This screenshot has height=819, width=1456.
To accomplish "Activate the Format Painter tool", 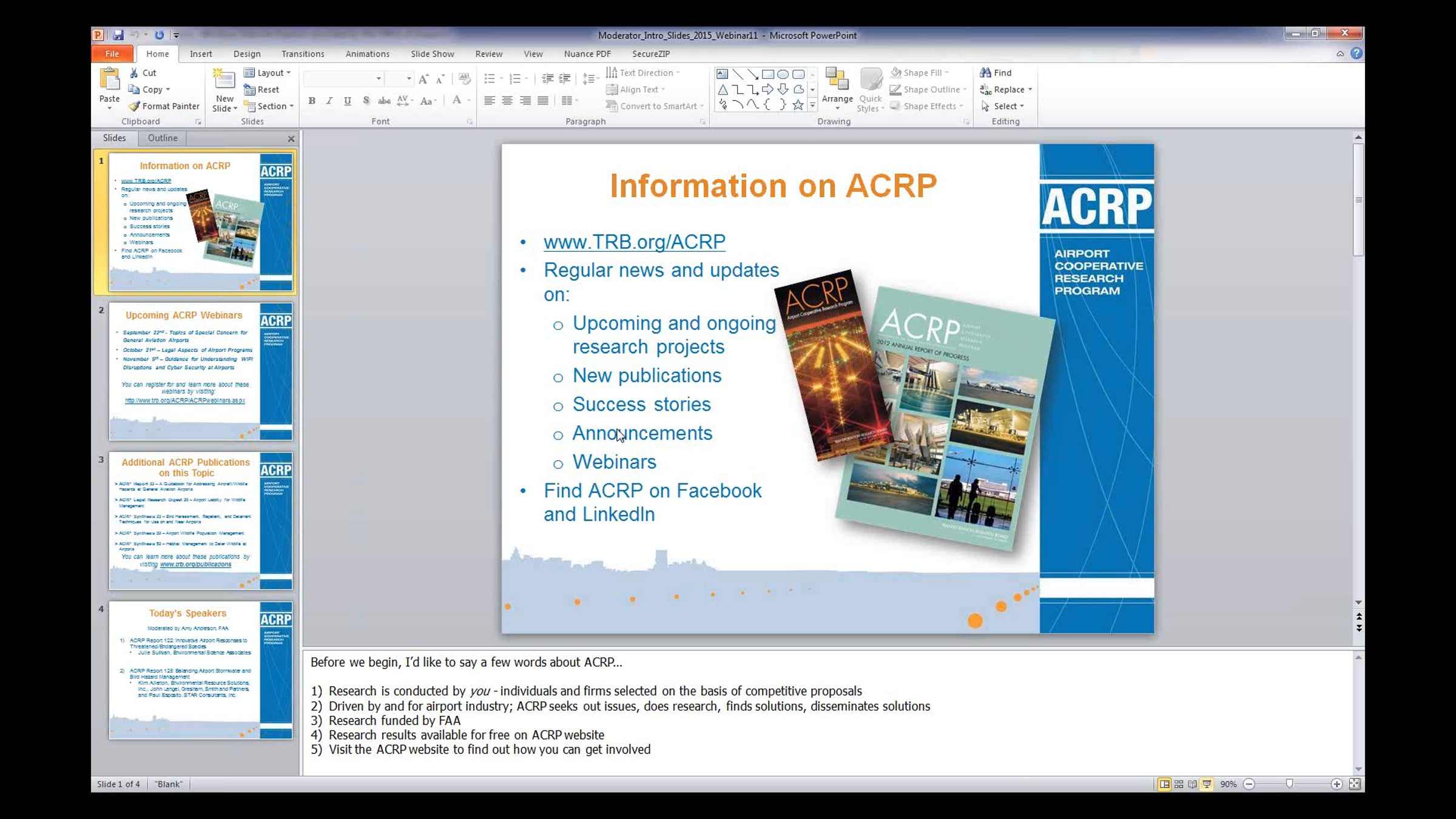I will [164, 106].
